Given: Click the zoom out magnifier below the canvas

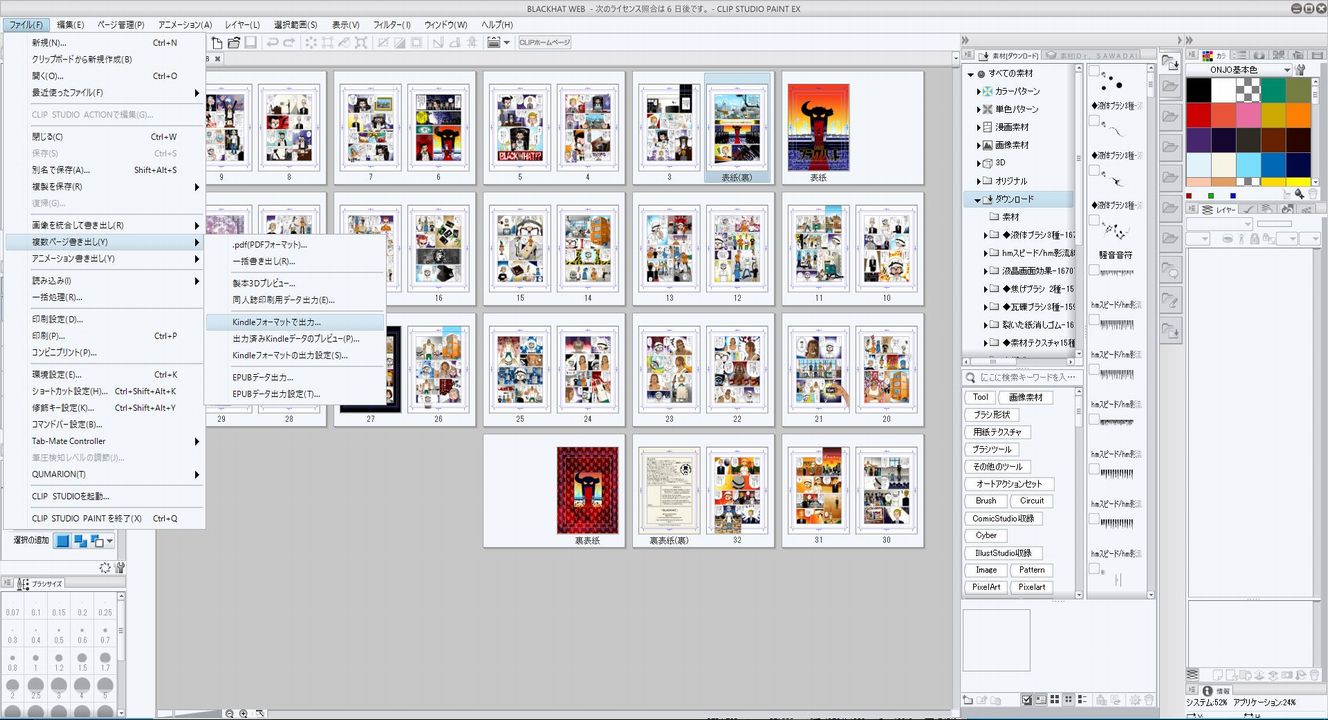Looking at the screenshot, I should [x=229, y=713].
